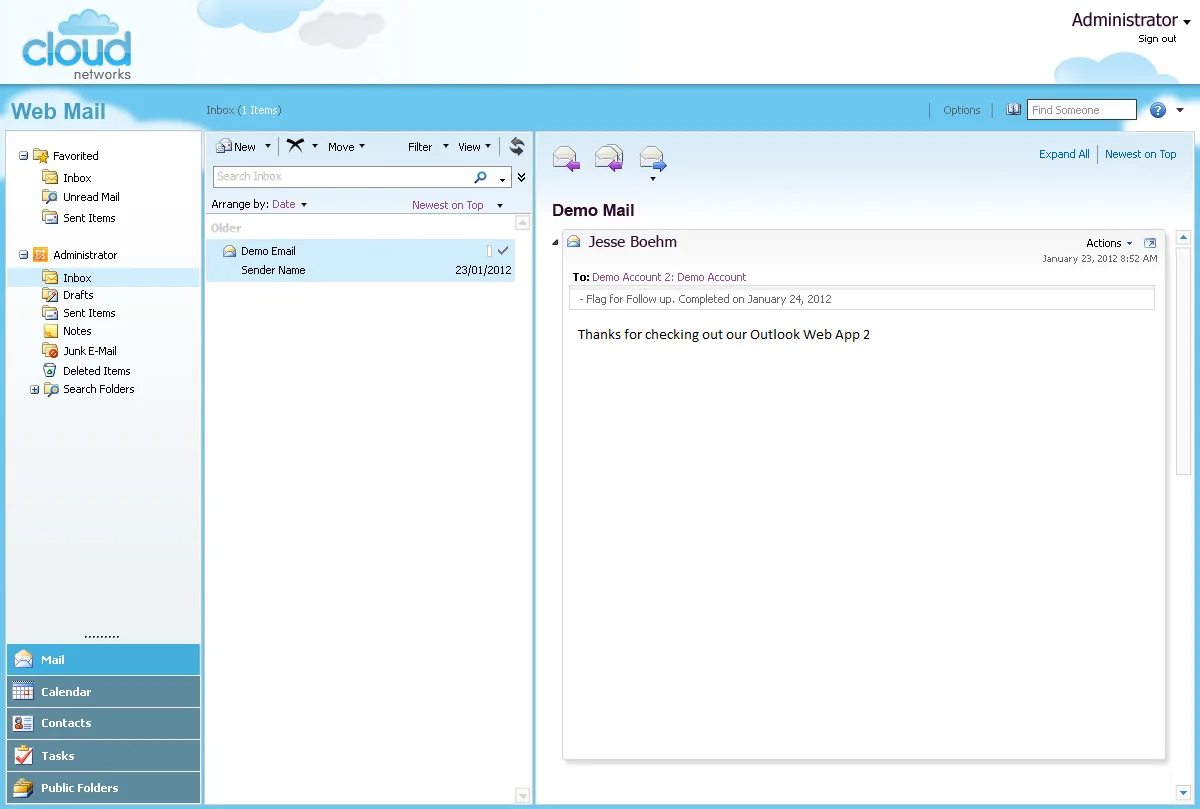Open the Forward options small arrow

point(653,179)
